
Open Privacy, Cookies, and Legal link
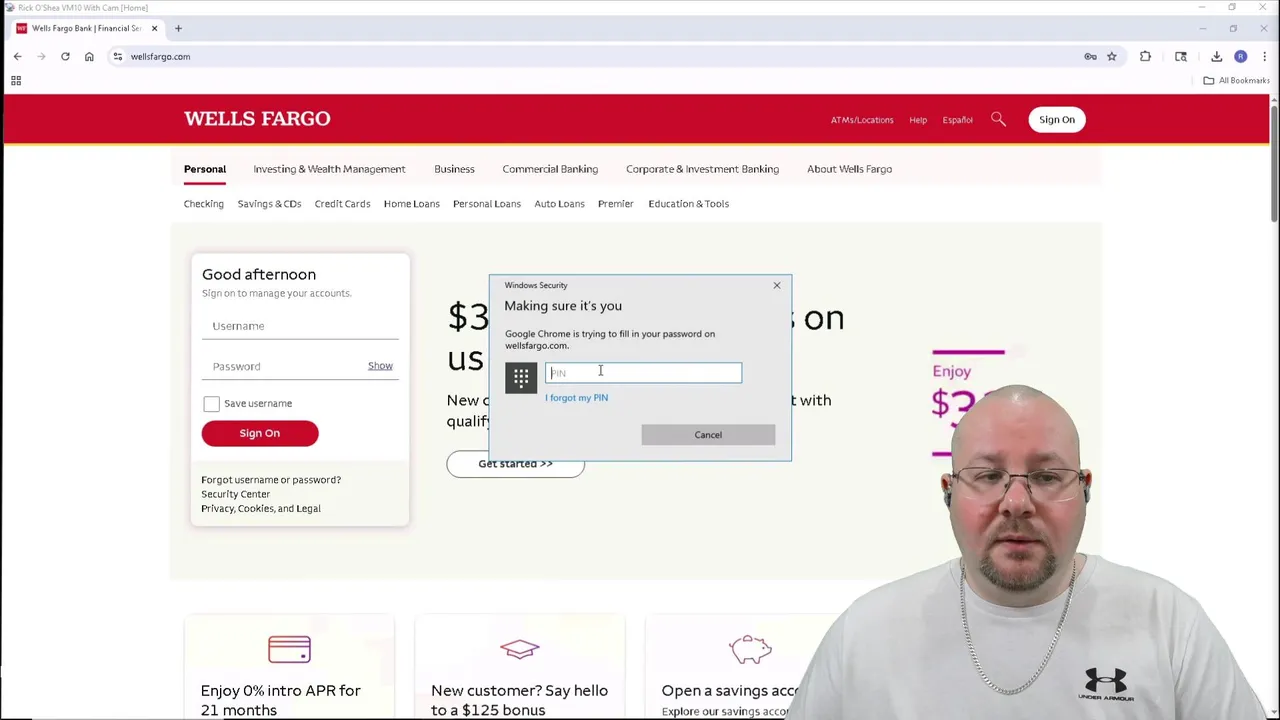[x=261, y=509]
